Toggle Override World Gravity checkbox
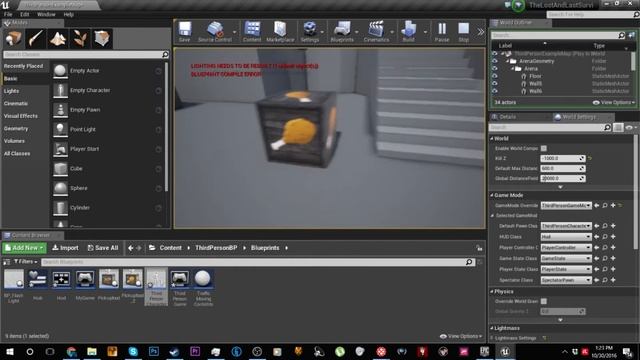640x360 pixels. coord(544,301)
